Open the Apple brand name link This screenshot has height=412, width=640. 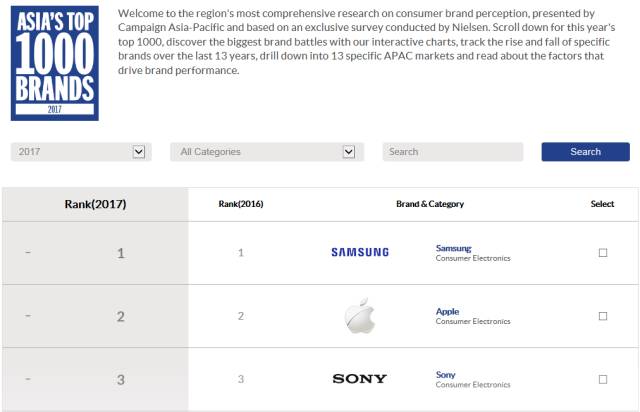click(447, 311)
